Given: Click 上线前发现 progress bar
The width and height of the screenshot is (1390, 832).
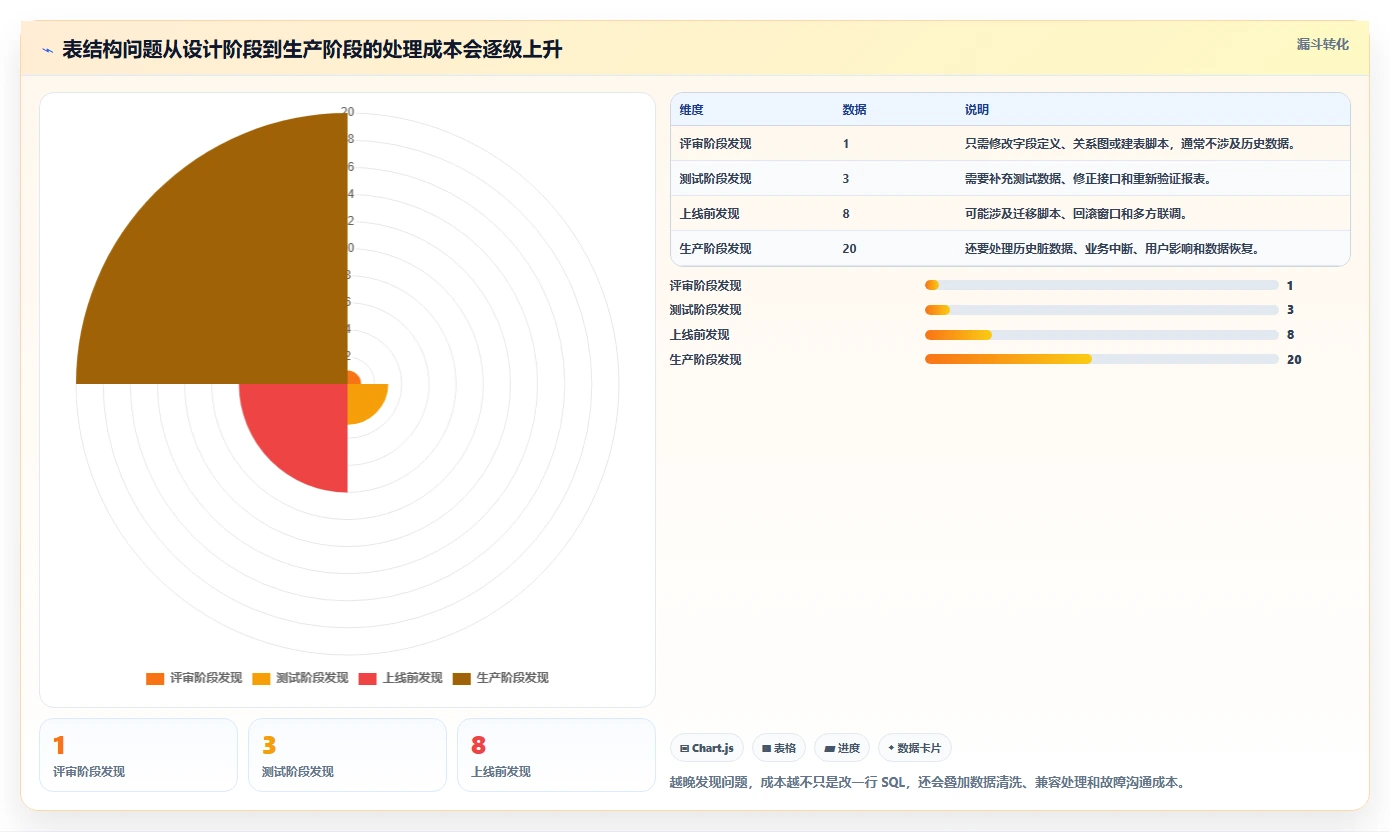Looking at the screenshot, I should point(1102,335).
